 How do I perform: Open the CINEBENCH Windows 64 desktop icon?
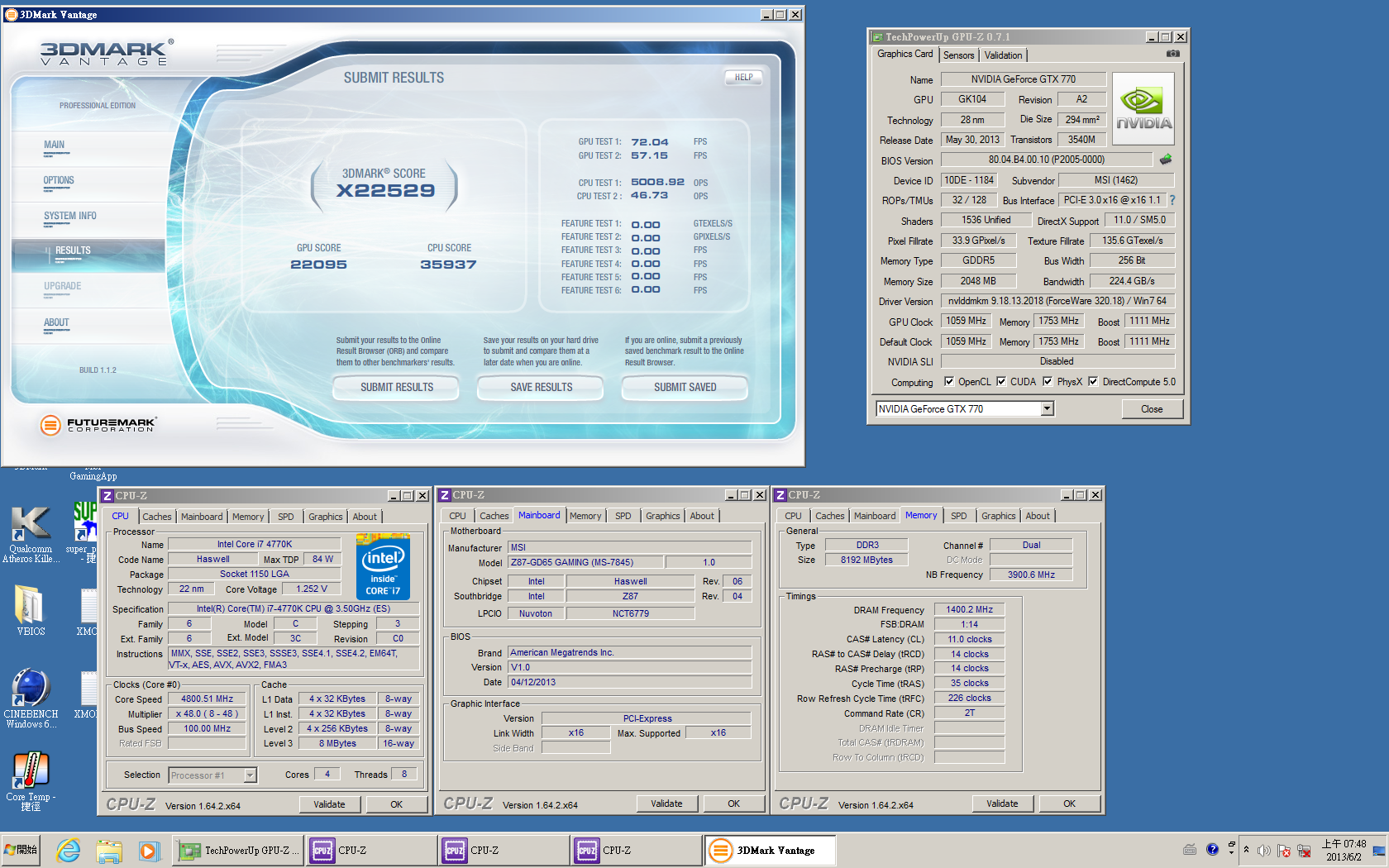31,699
